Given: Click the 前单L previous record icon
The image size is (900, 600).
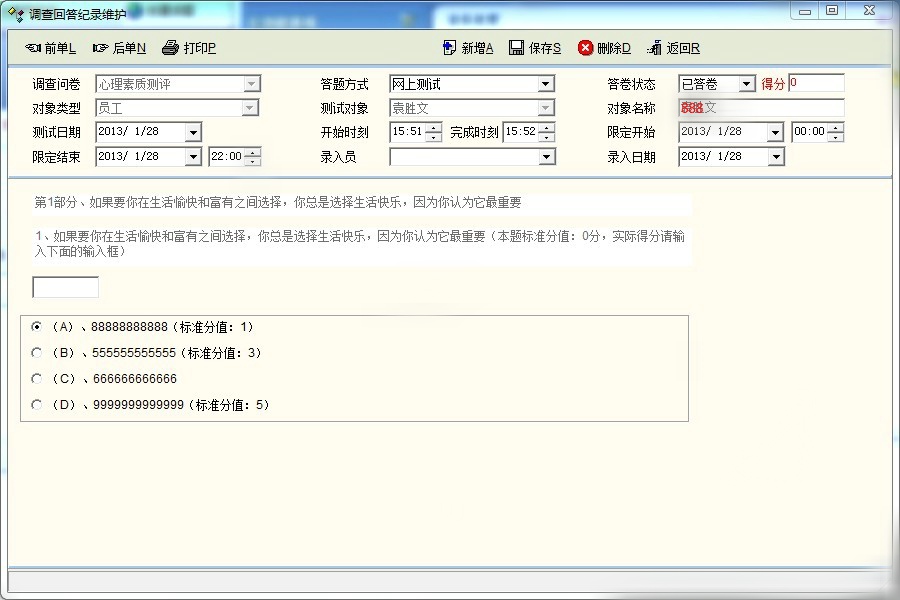Looking at the screenshot, I should [33, 48].
